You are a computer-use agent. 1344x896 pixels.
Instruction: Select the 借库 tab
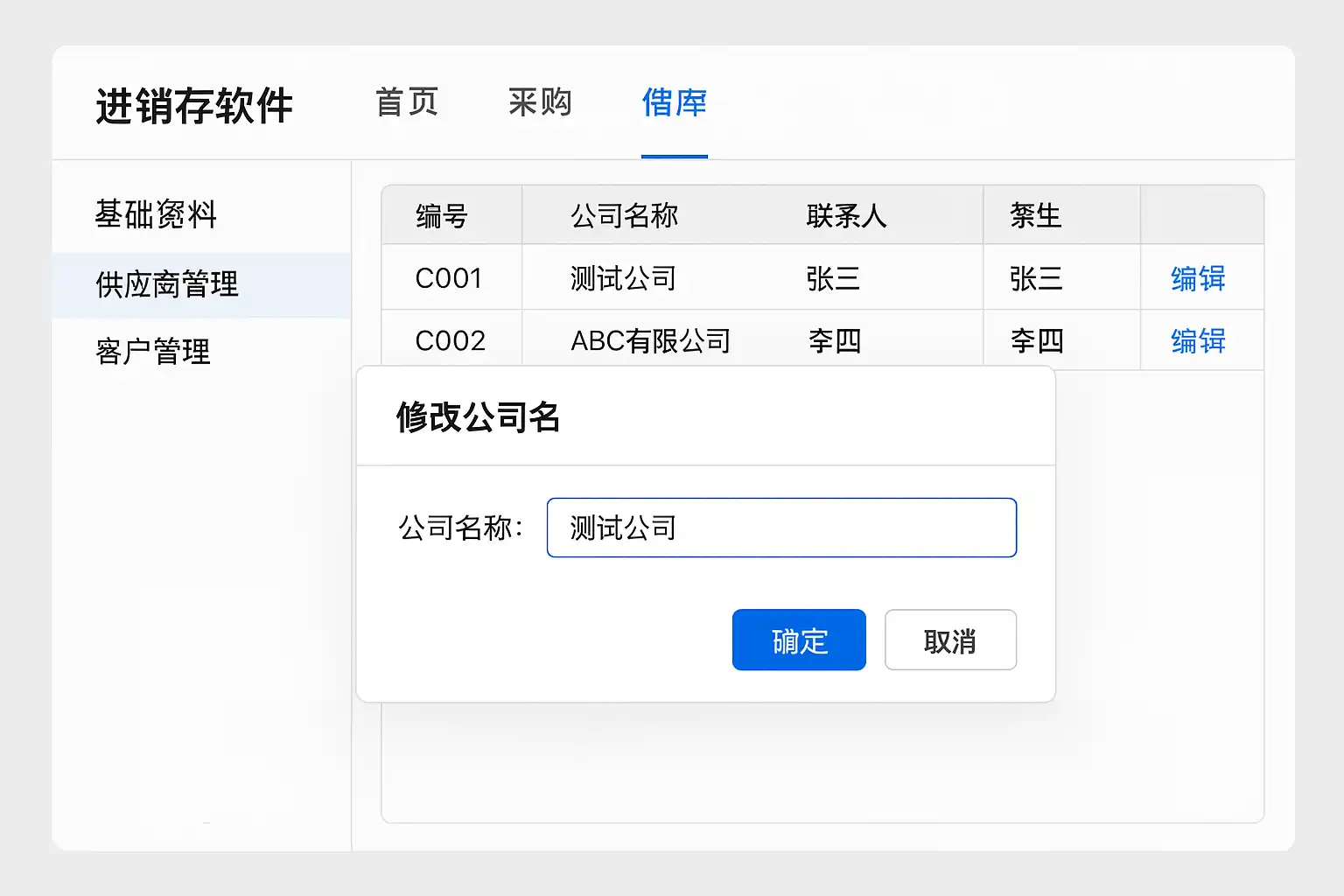click(674, 103)
